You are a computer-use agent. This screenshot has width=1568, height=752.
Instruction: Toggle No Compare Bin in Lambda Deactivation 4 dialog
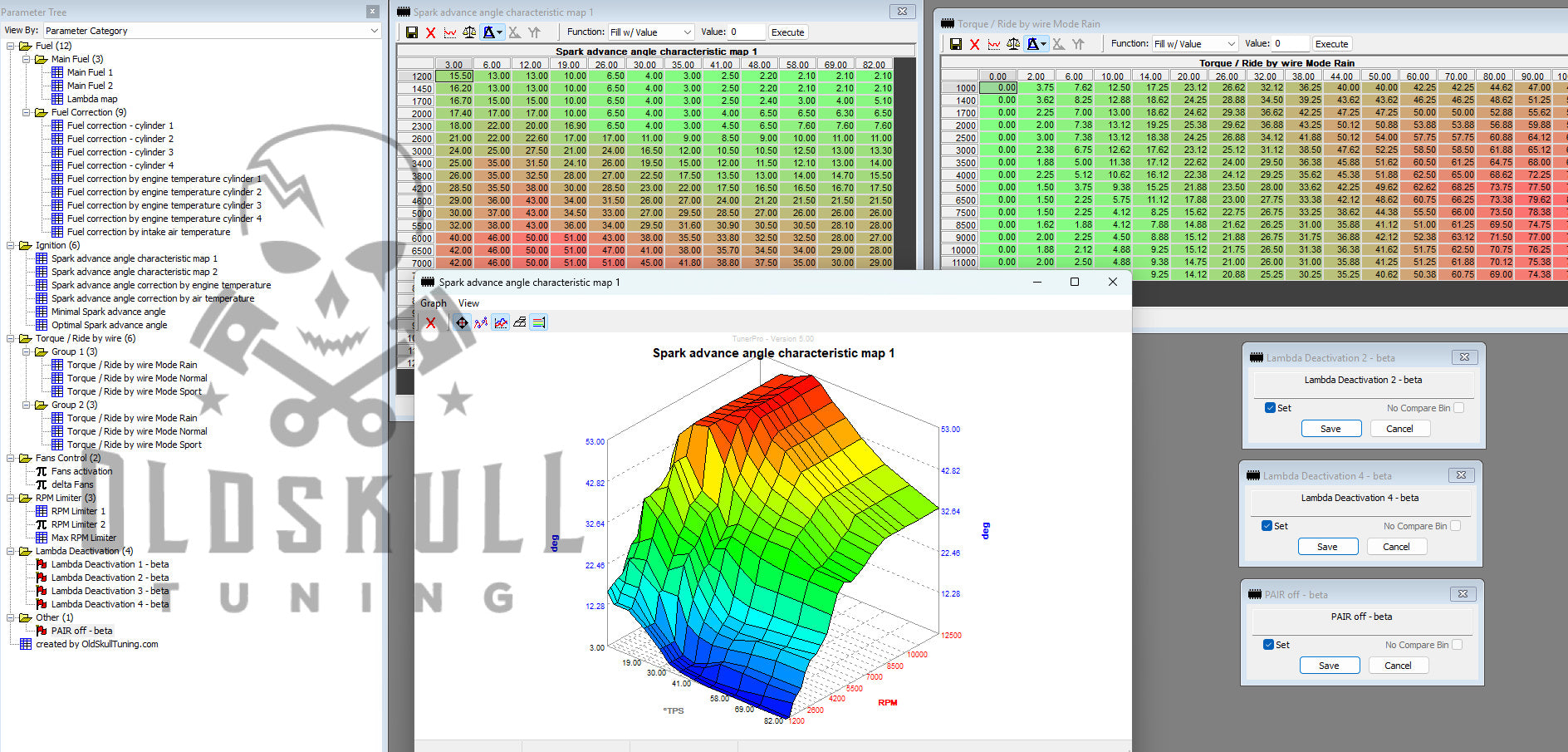[1456, 526]
